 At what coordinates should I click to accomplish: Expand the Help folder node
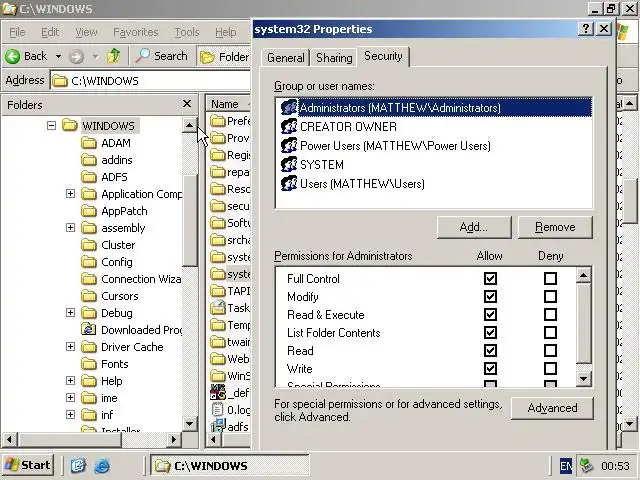70,380
